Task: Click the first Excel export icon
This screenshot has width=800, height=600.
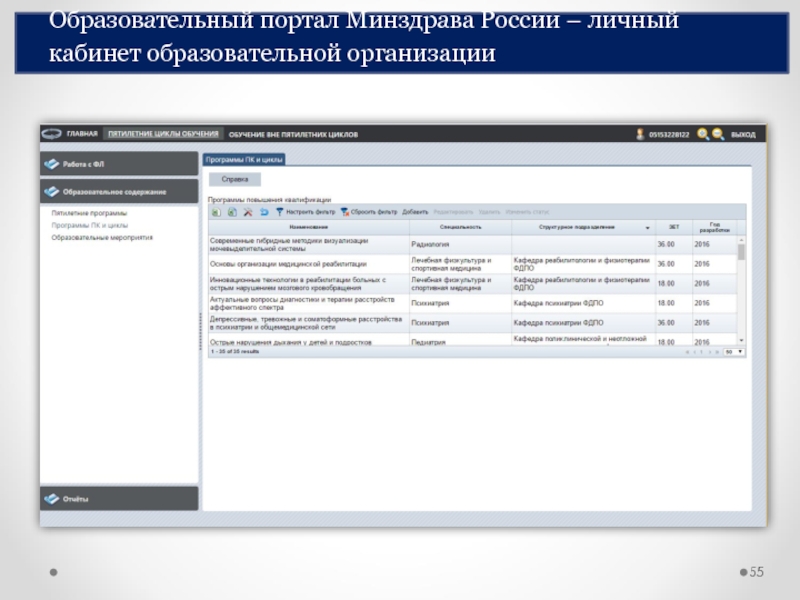Action: pos(215,212)
